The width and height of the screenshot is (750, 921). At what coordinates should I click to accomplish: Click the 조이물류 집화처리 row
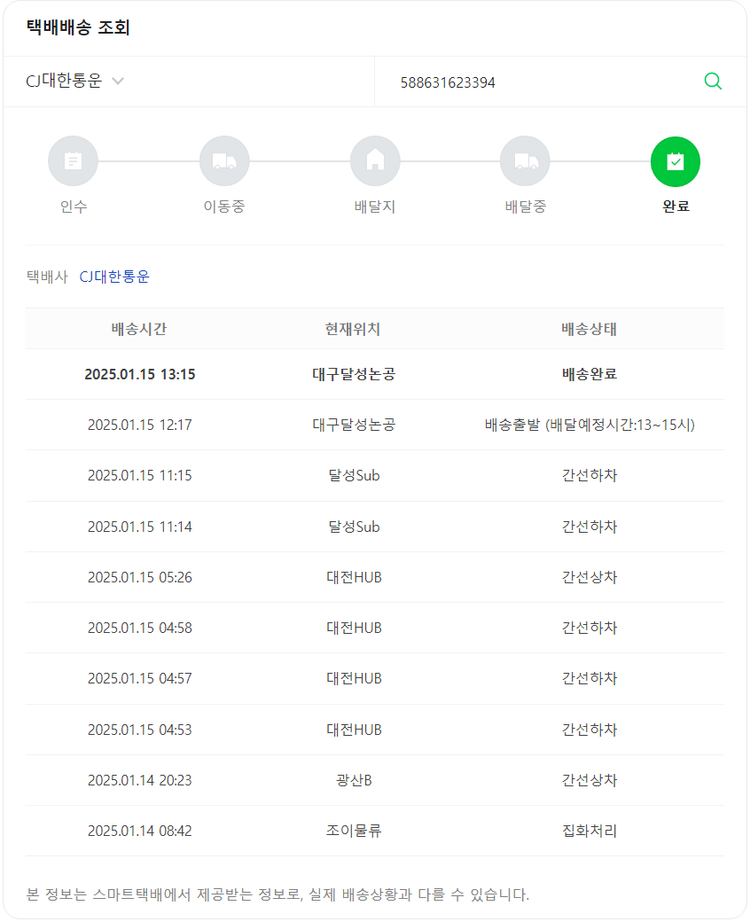click(375, 831)
